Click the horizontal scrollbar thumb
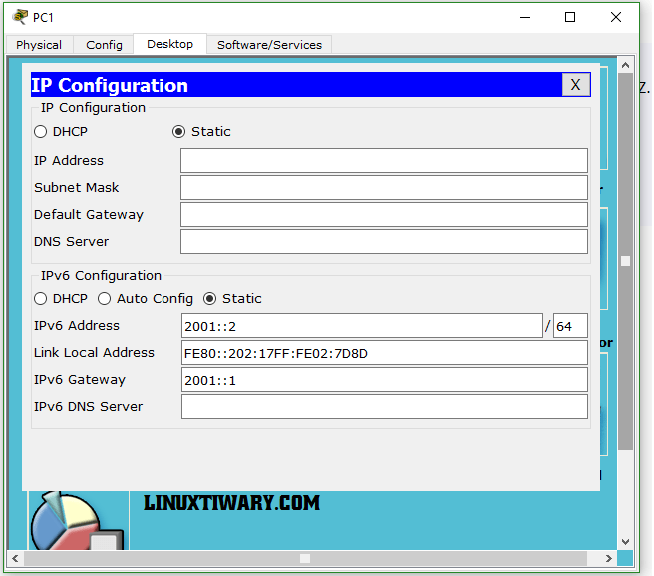Image resolution: width=654 pixels, height=576 pixels. 305,558
